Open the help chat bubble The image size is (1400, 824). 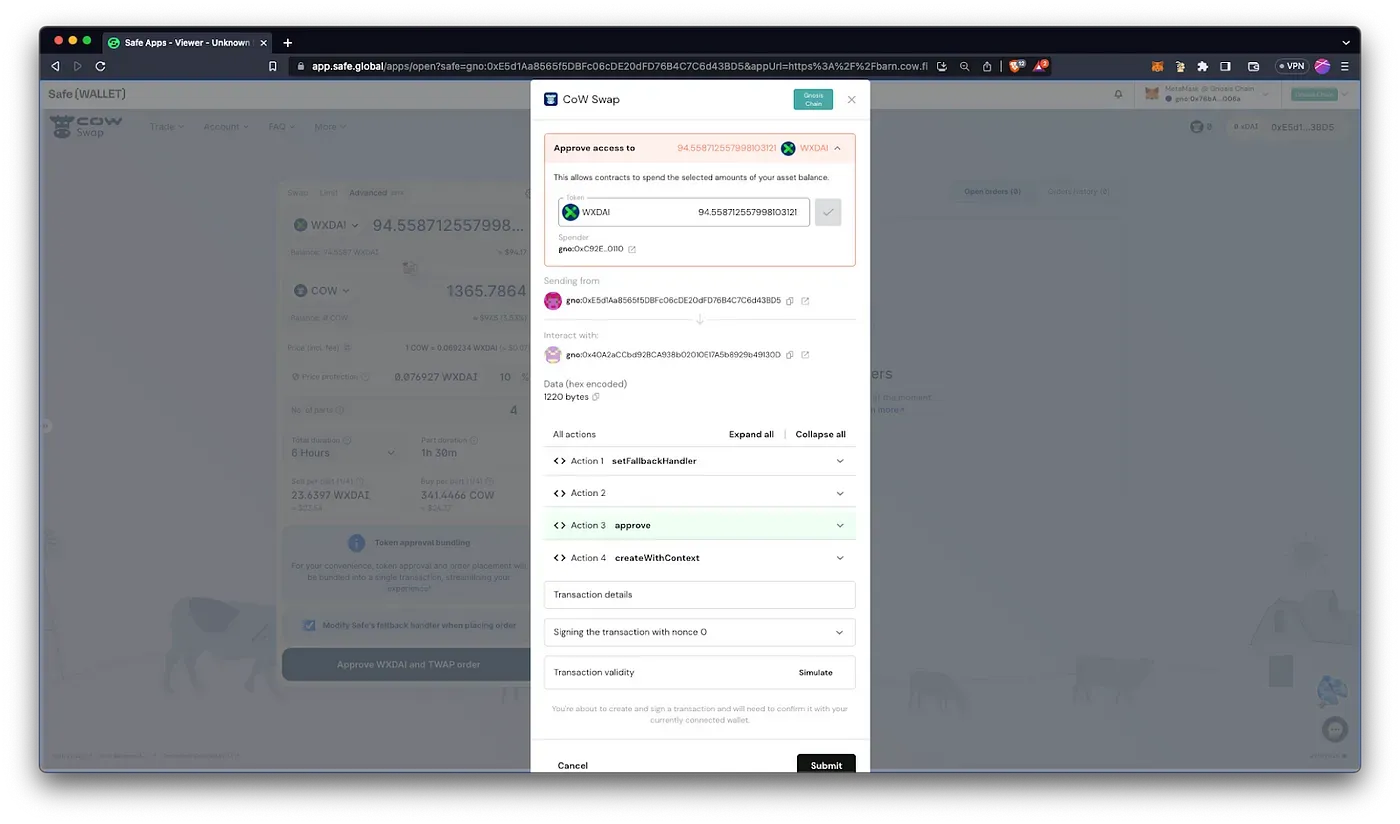pyautogui.click(x=1334, y=729)
